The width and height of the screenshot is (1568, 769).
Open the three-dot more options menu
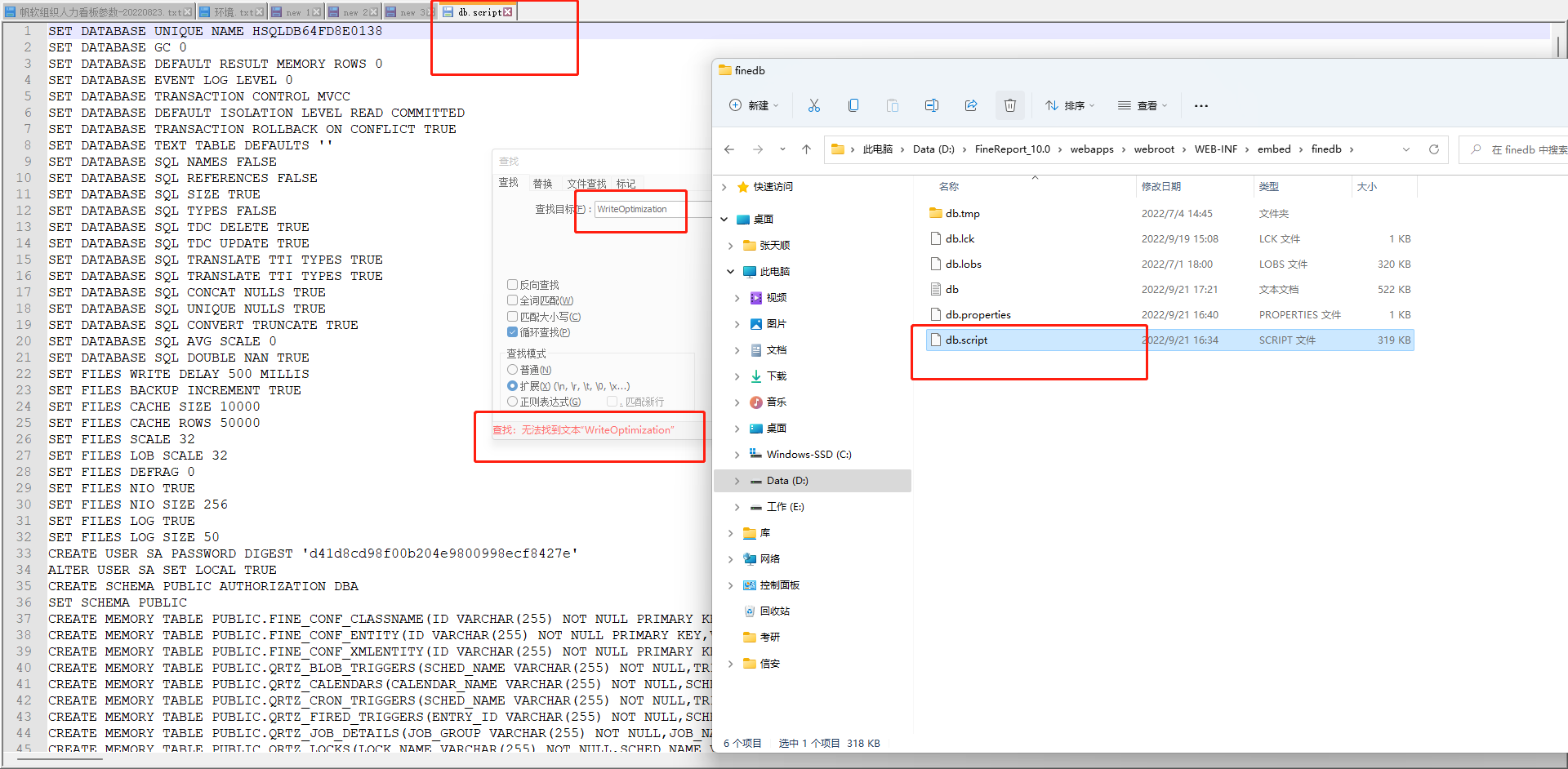click(1200, 105)
